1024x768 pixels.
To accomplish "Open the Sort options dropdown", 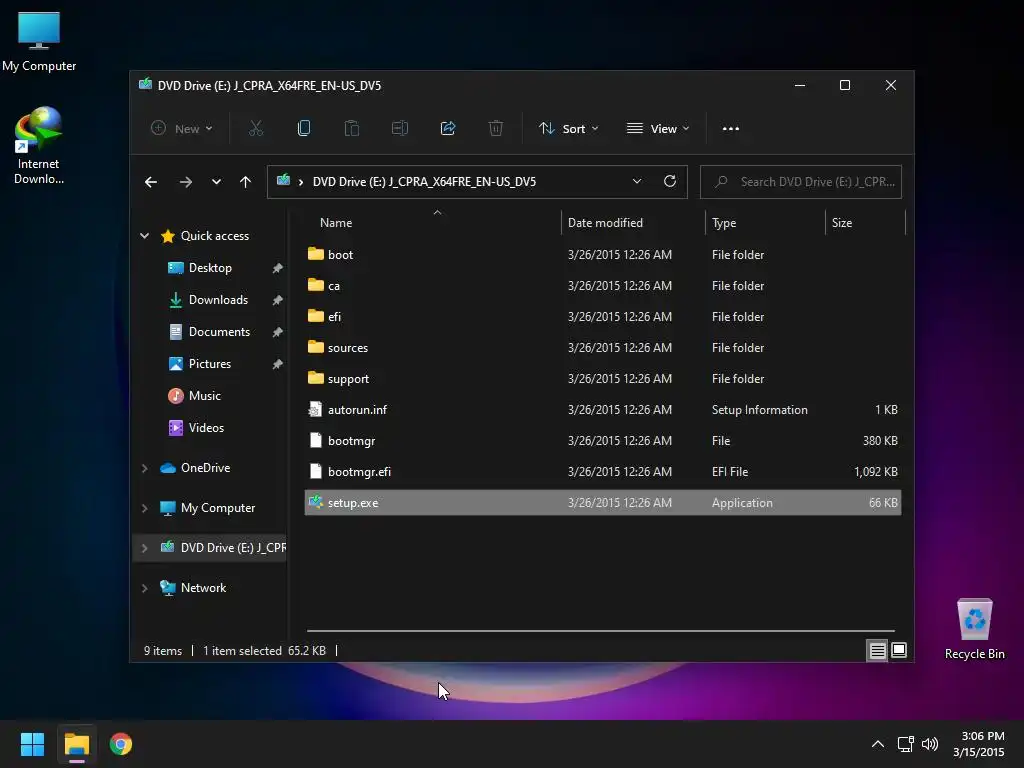I will pyautogui.click(x=568, y=129).
